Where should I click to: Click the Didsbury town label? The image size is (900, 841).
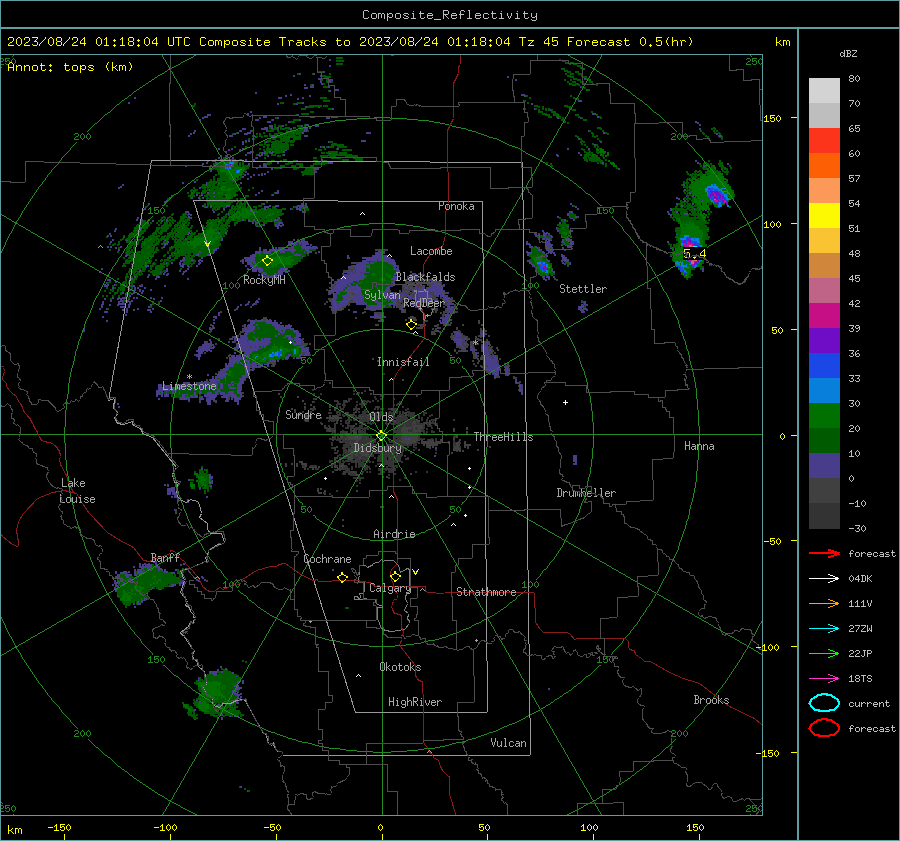pyautogui.click(x=377, y=448)
